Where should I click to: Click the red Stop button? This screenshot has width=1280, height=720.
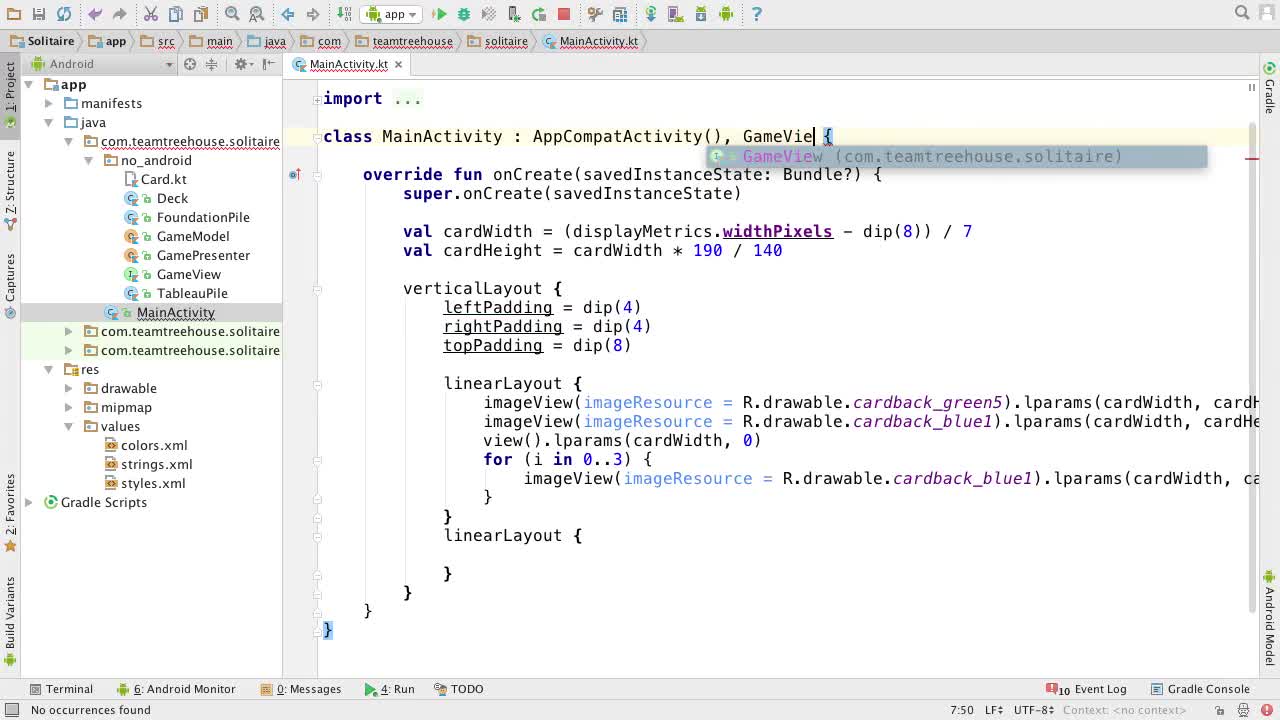[x=563, y=14]
